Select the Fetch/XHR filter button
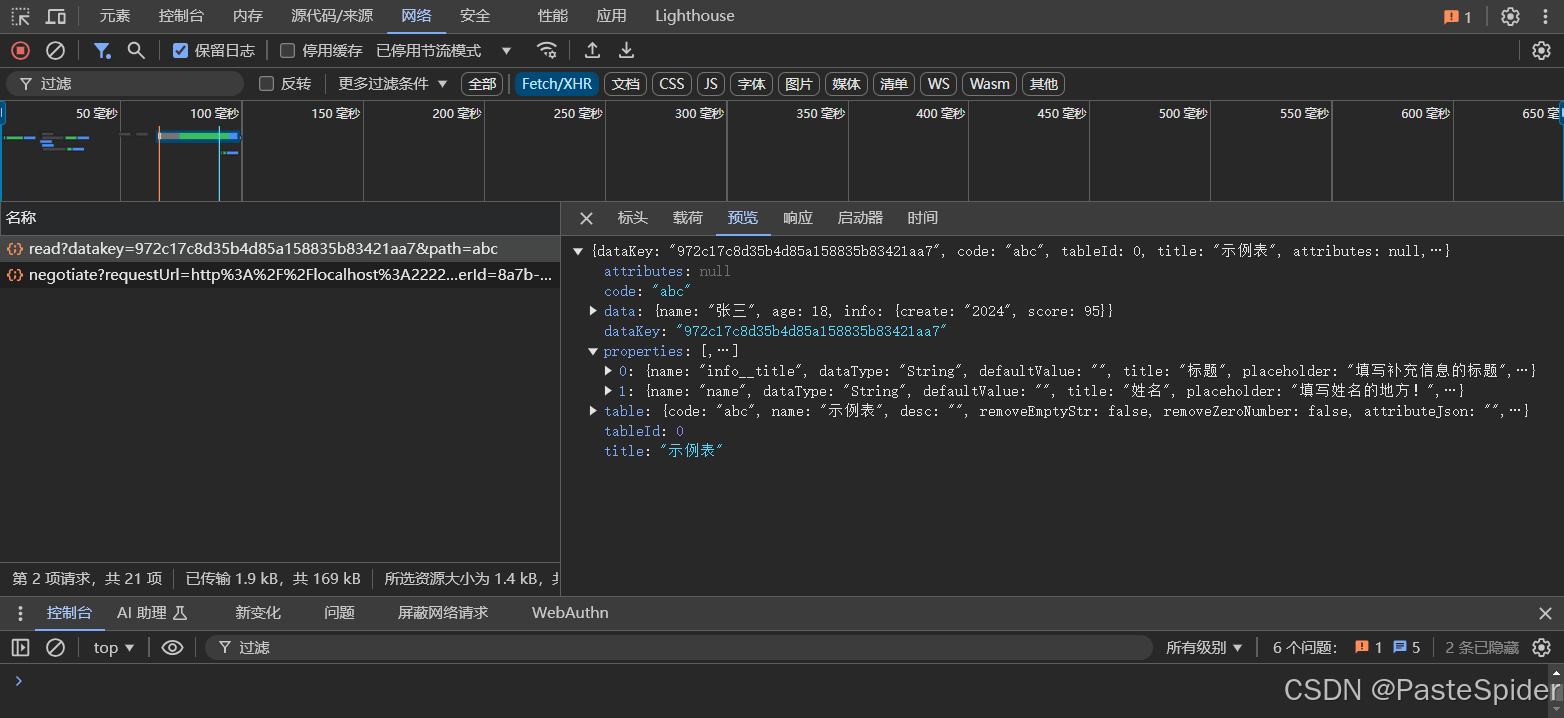The width and height of the screenshot is (1564, 718). [x=557, y=84]
